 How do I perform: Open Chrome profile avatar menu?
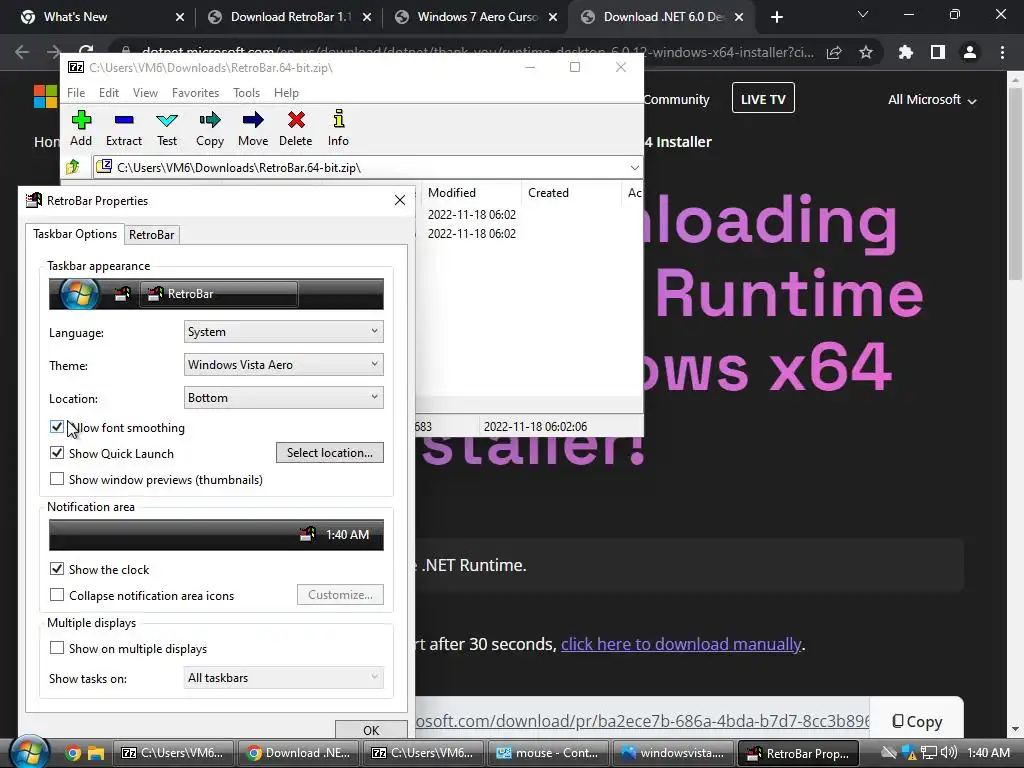(970, 52)
